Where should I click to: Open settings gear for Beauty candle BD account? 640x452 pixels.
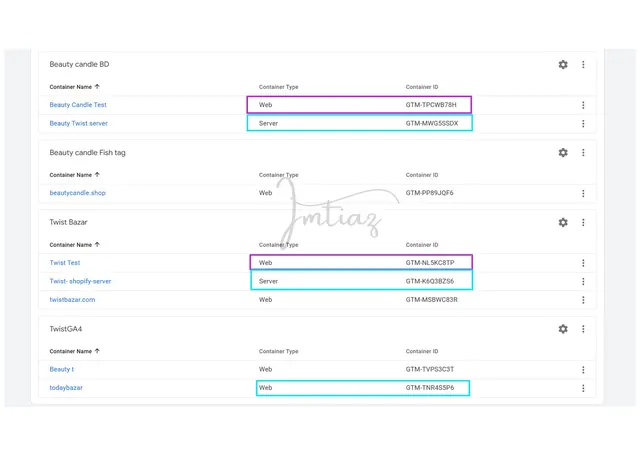click(563, 65)
